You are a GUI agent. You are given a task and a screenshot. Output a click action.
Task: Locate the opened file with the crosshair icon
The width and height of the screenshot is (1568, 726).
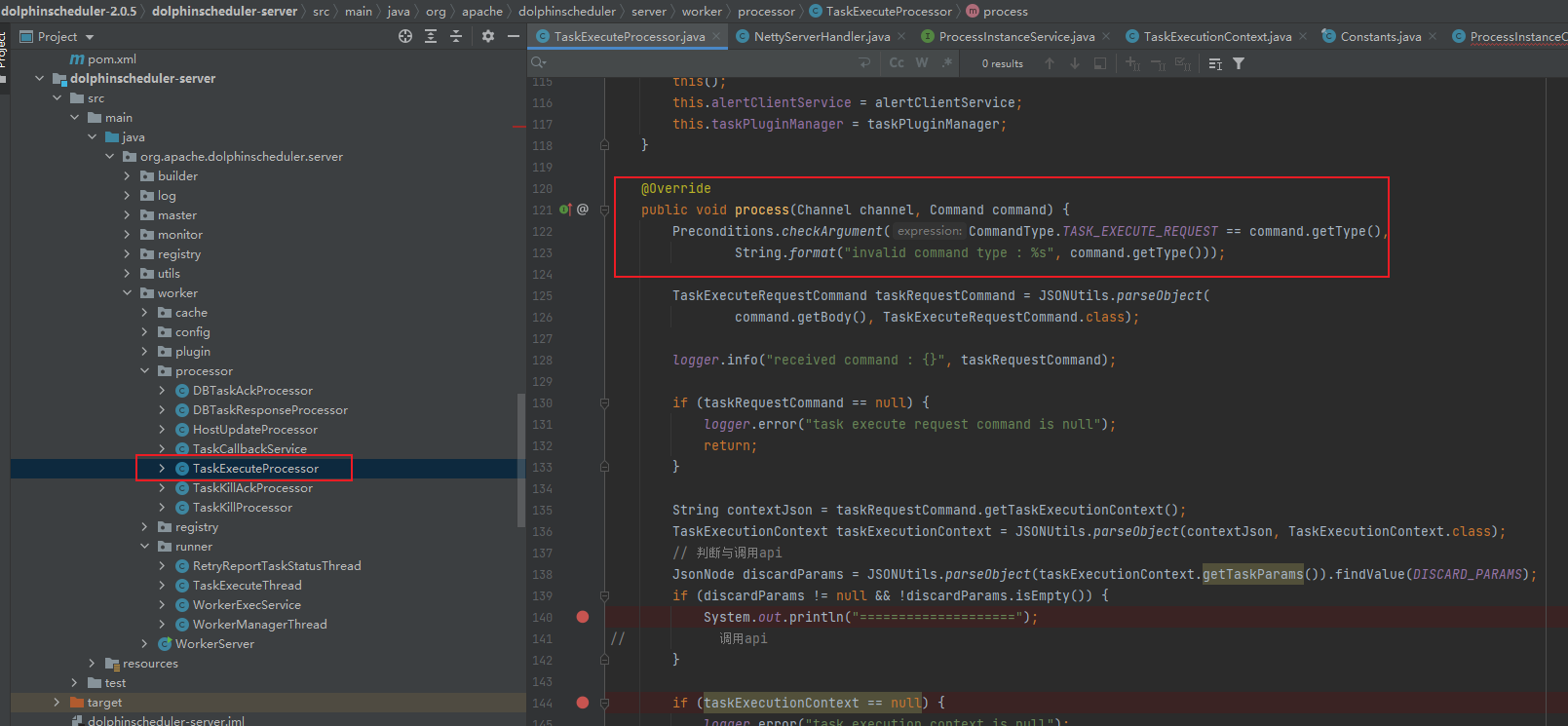point(405,36)
